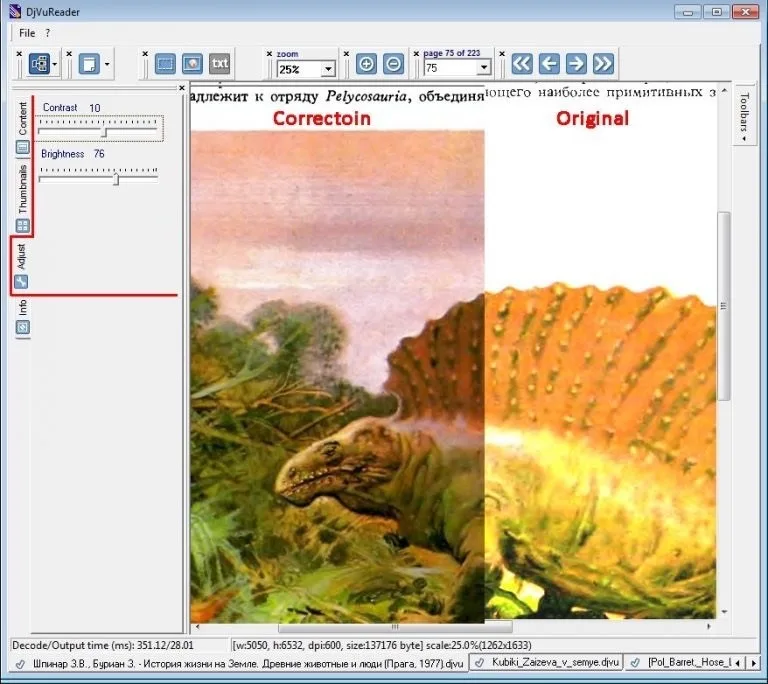Go to previous page with left arrow
768x684 pixels.
(549, 64)
